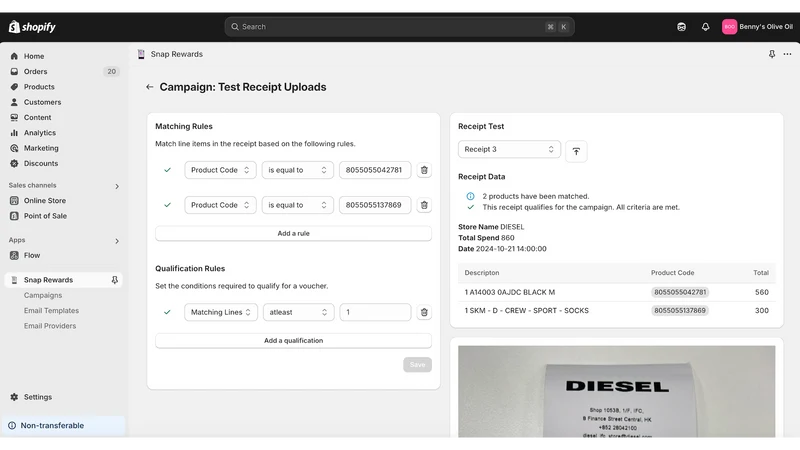
Task: Open Customers in the sidebar
Action: tap(42, 102)
